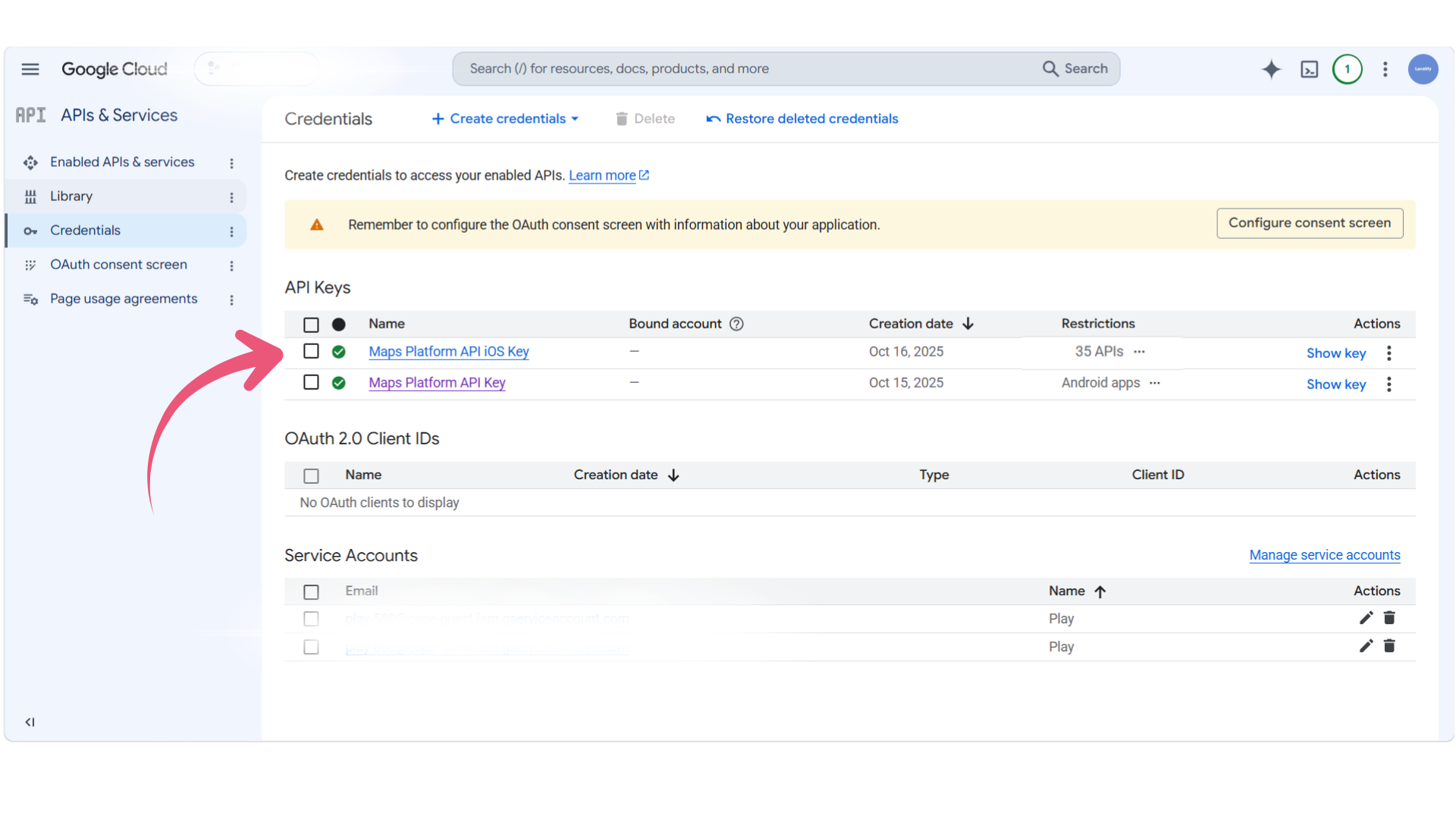1456x819 pixels.
Task: Open the top bar more options menu
Action: [x=1385, y=69]
